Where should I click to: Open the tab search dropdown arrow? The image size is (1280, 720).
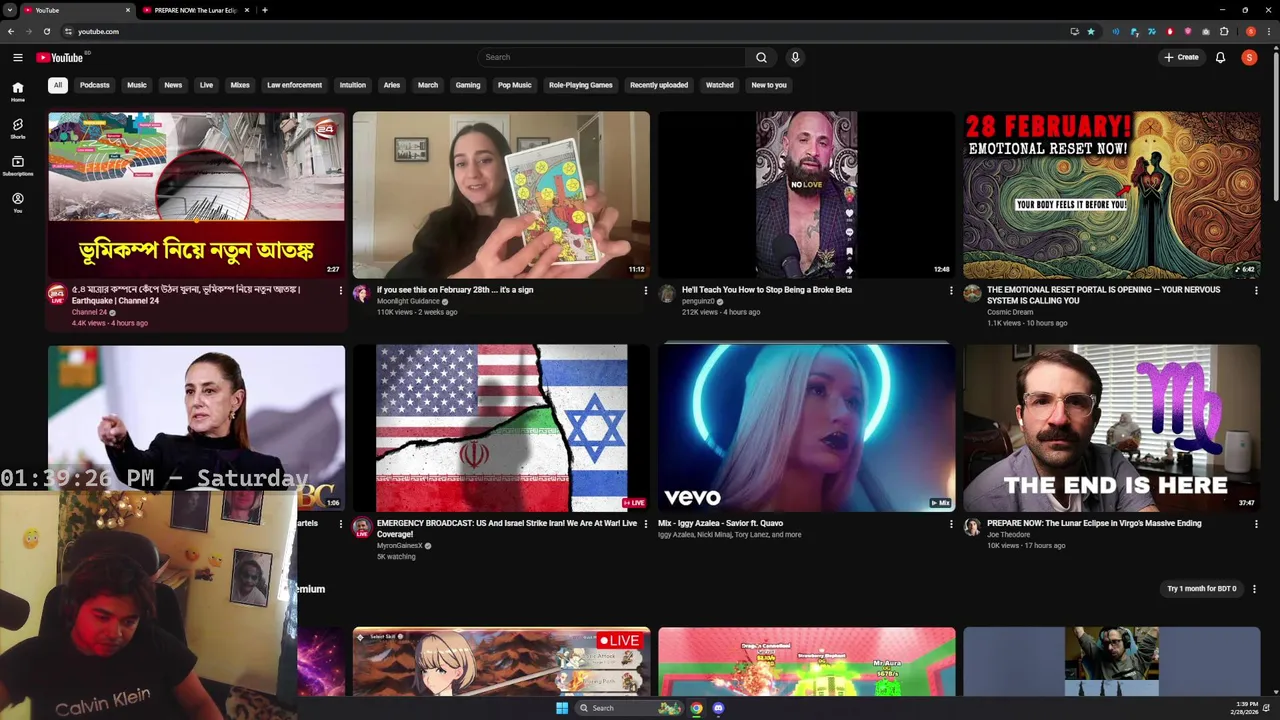pyautogui.click(x=10, y=10)
